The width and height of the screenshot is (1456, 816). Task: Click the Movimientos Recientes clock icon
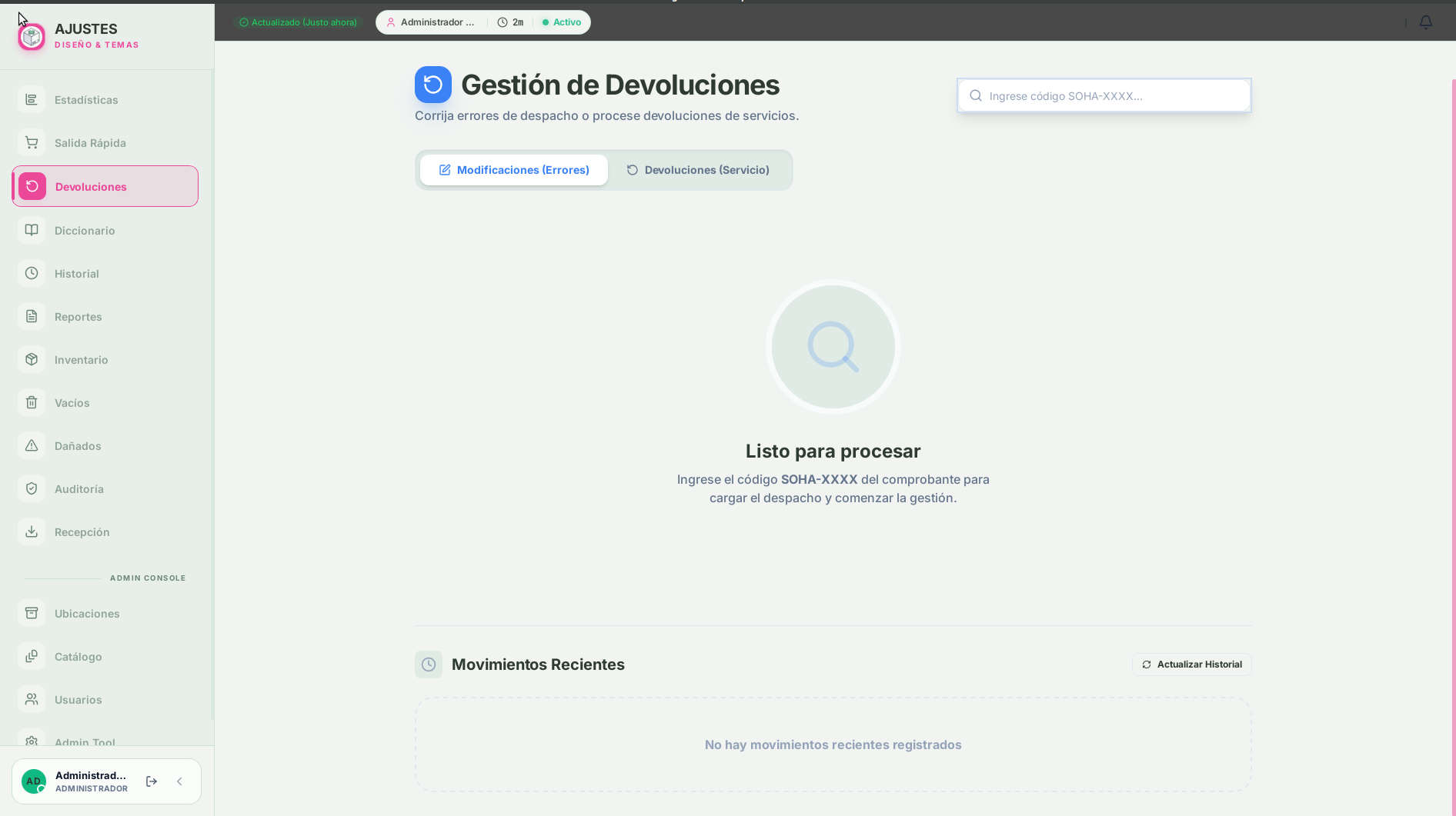point(429,664)
